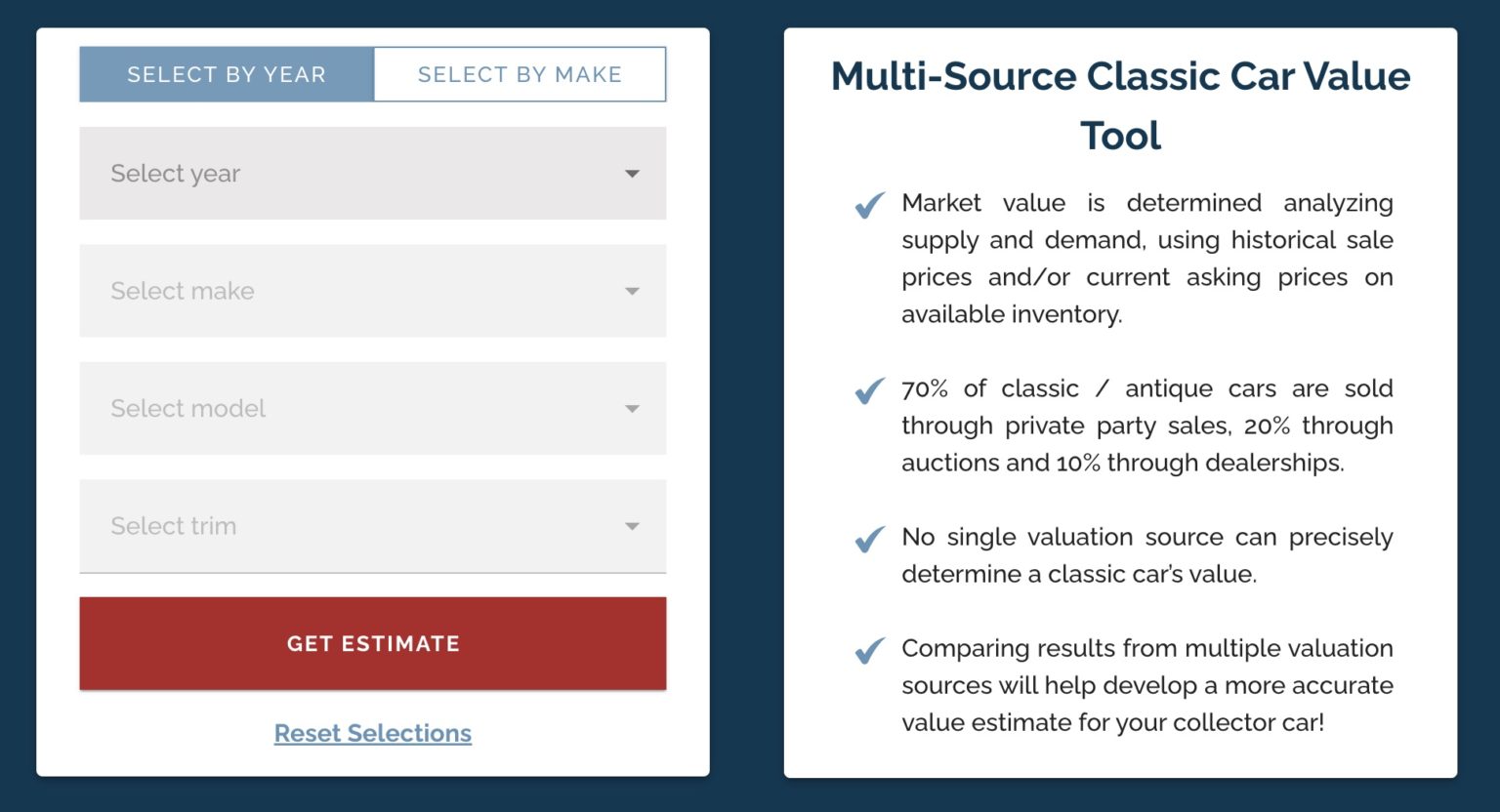Open the Select model dropdown
This screenshot has width=1500, height=812.
pos(371,409)
